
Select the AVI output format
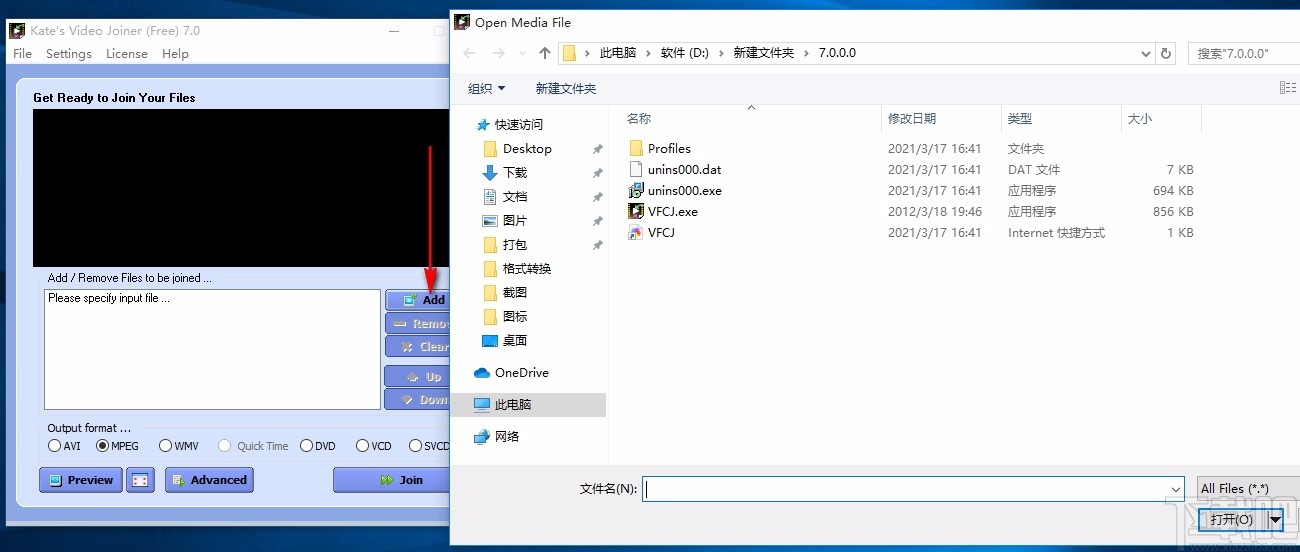pyautogui.click(x=65, y=446)
